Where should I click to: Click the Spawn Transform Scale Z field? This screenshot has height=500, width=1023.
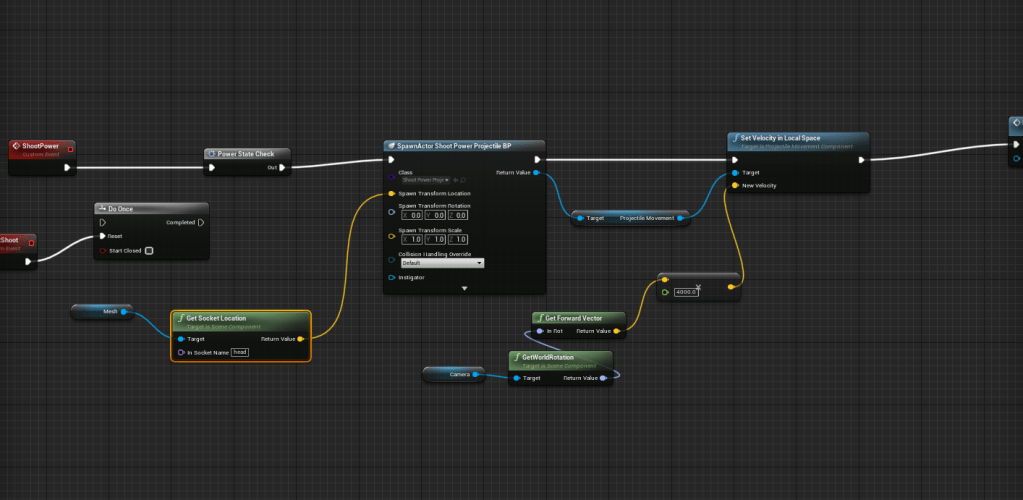coord(459,239)
